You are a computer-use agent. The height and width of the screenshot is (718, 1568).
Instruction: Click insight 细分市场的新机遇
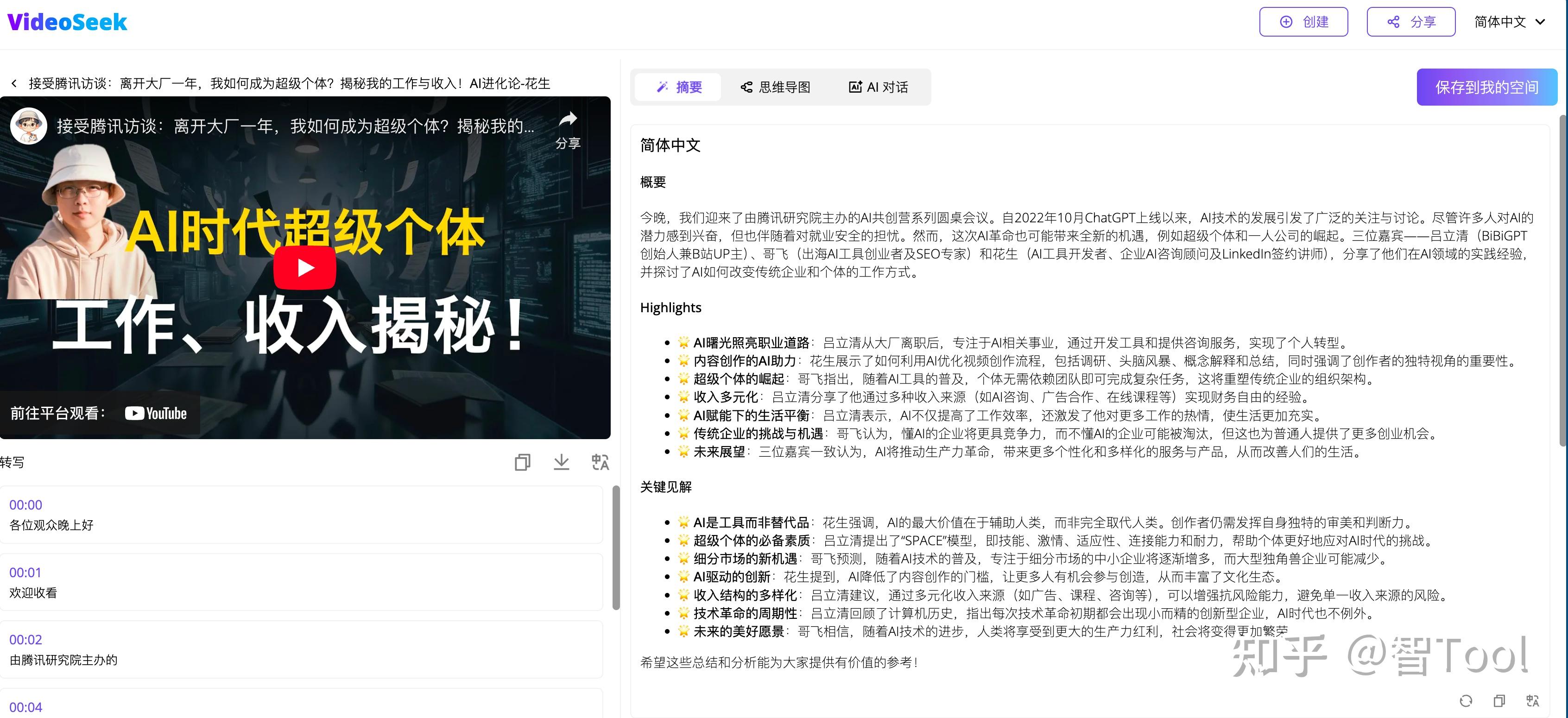[x=746, y=559]
